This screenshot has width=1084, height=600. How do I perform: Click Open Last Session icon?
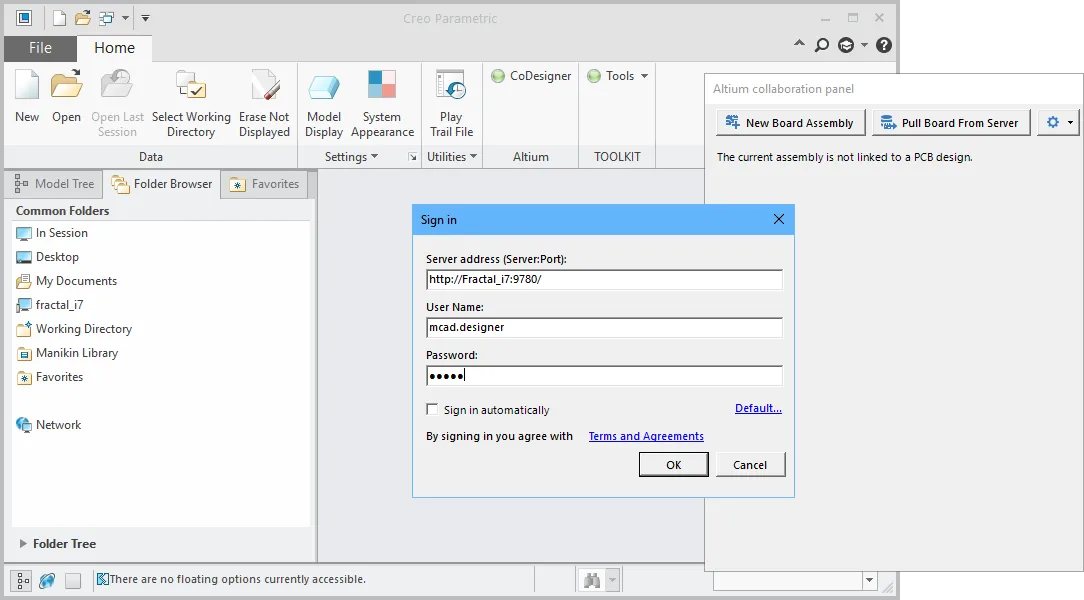(117, 104)
